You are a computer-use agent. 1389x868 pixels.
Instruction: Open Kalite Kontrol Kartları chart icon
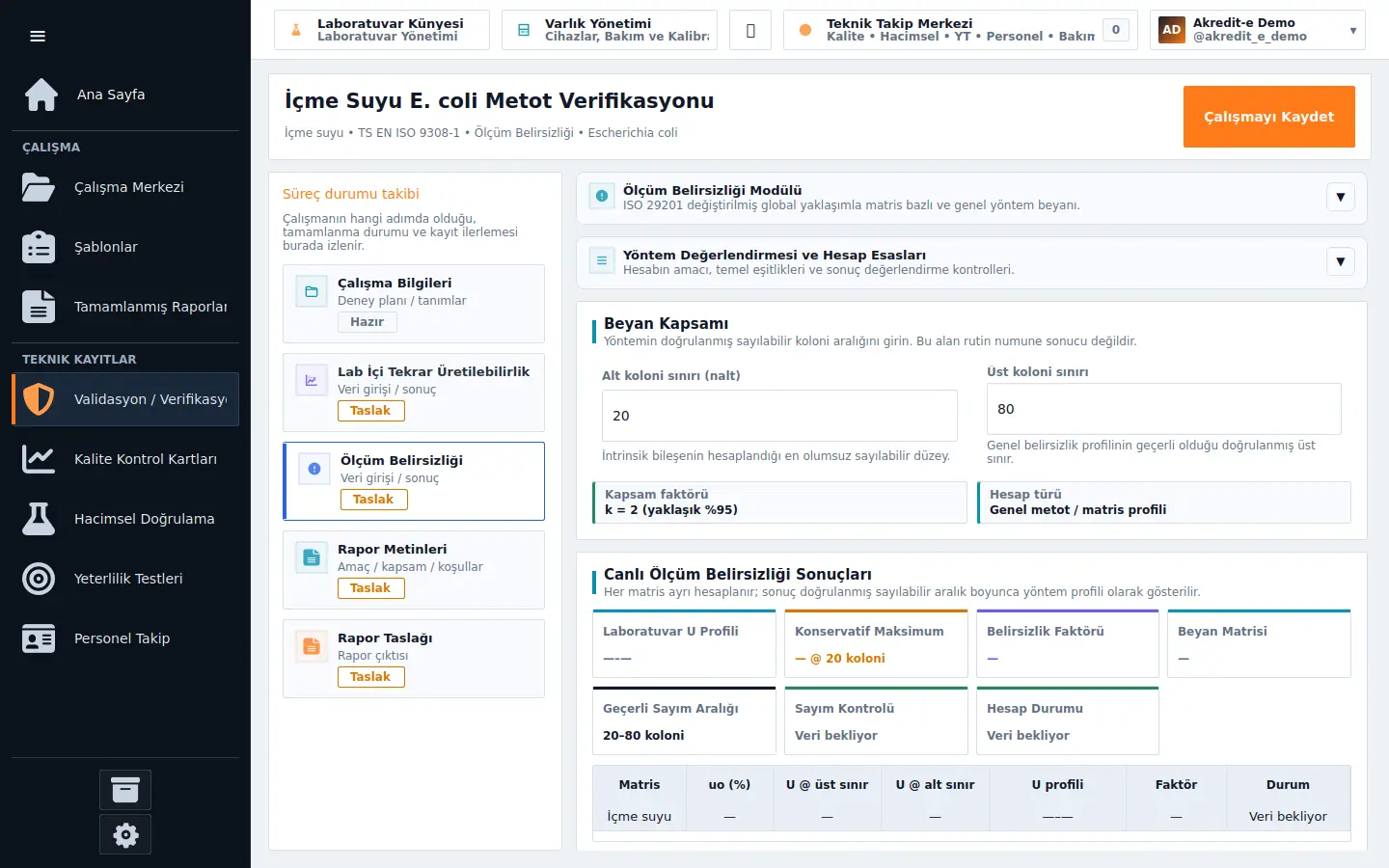pos(39,459)
